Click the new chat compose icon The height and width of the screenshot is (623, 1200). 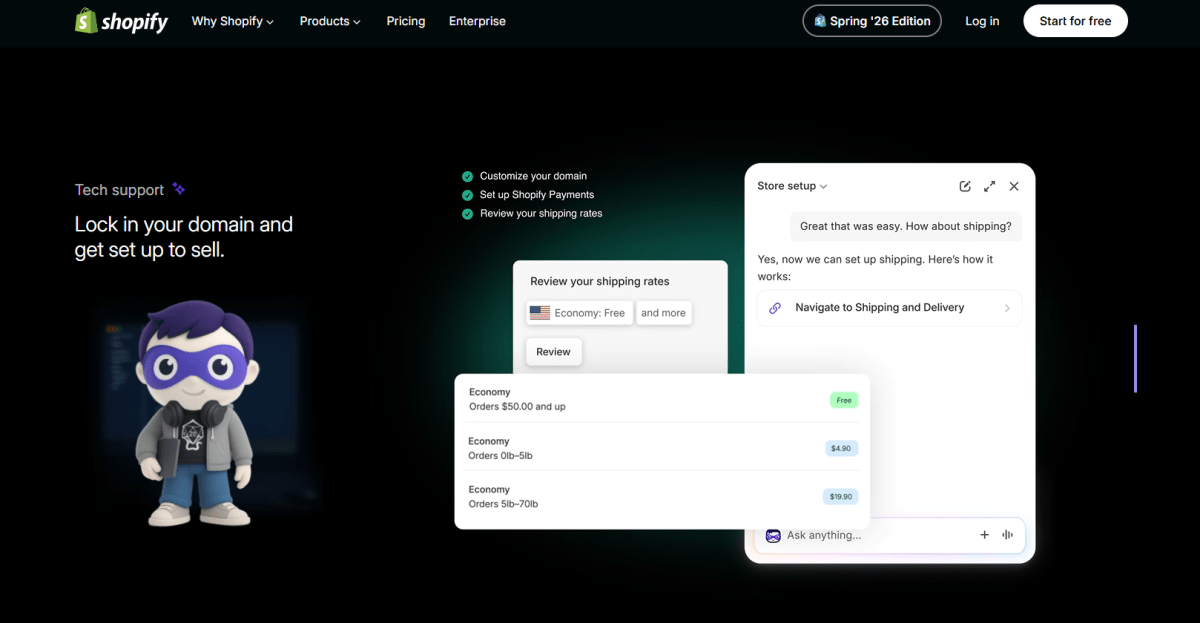pyautogui.click(x=965, y=186)
